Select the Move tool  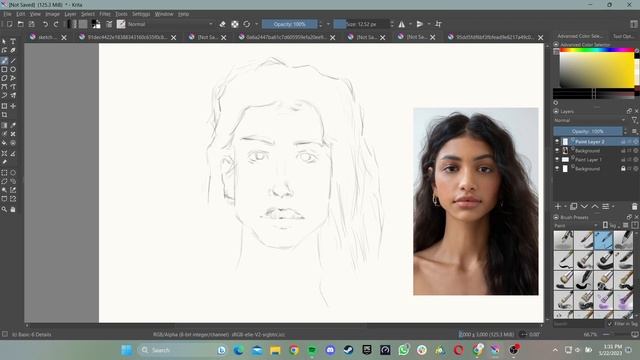(13, 106)
